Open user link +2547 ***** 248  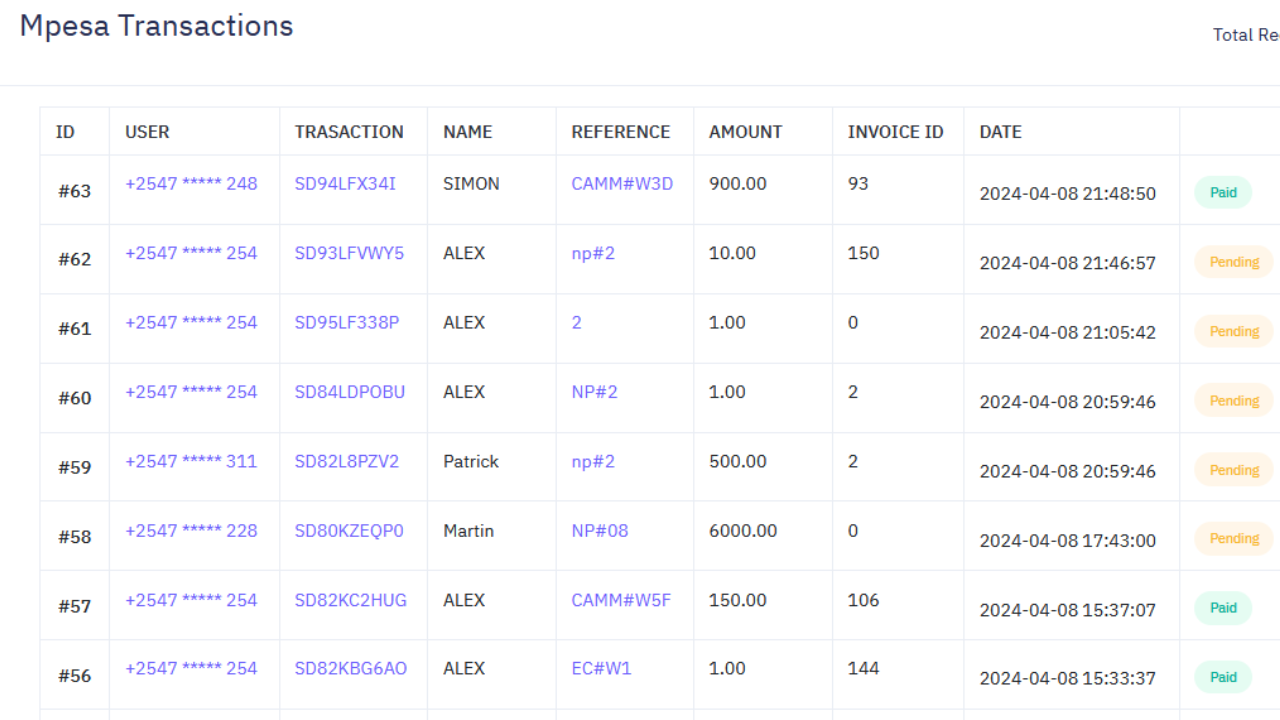191,184
